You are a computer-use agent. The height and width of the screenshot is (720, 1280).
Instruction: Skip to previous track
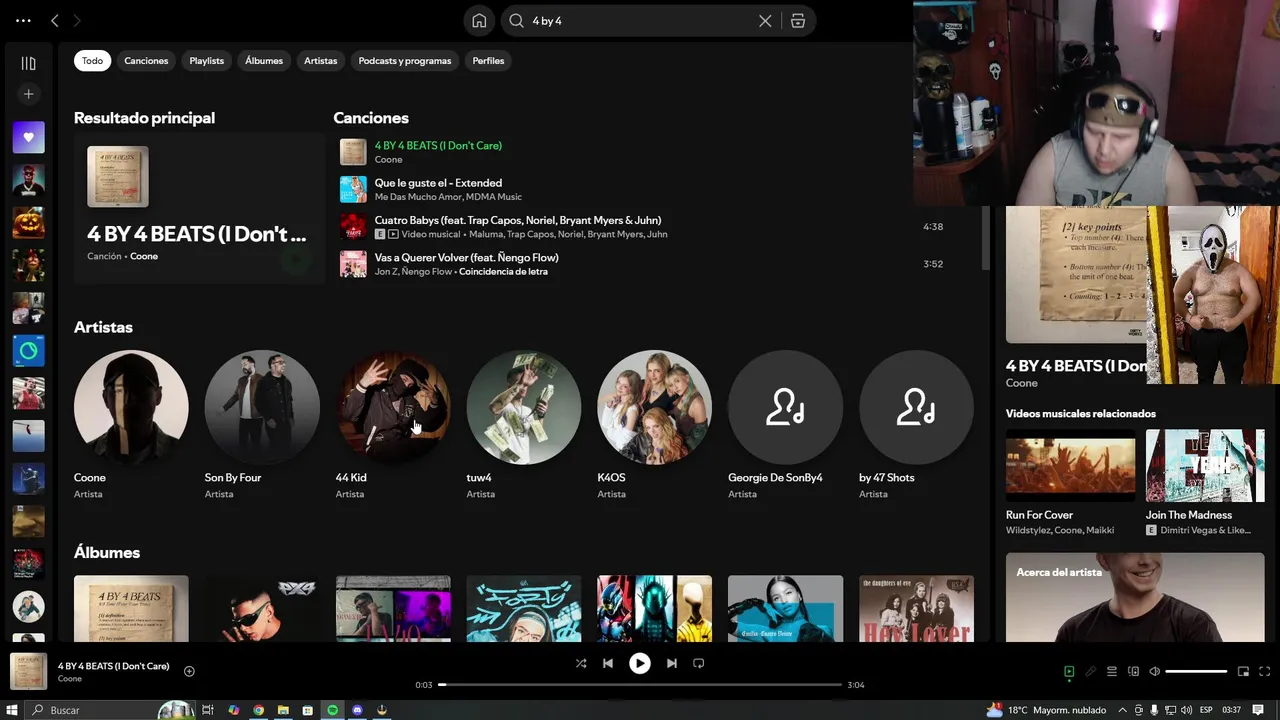(608, 663)
